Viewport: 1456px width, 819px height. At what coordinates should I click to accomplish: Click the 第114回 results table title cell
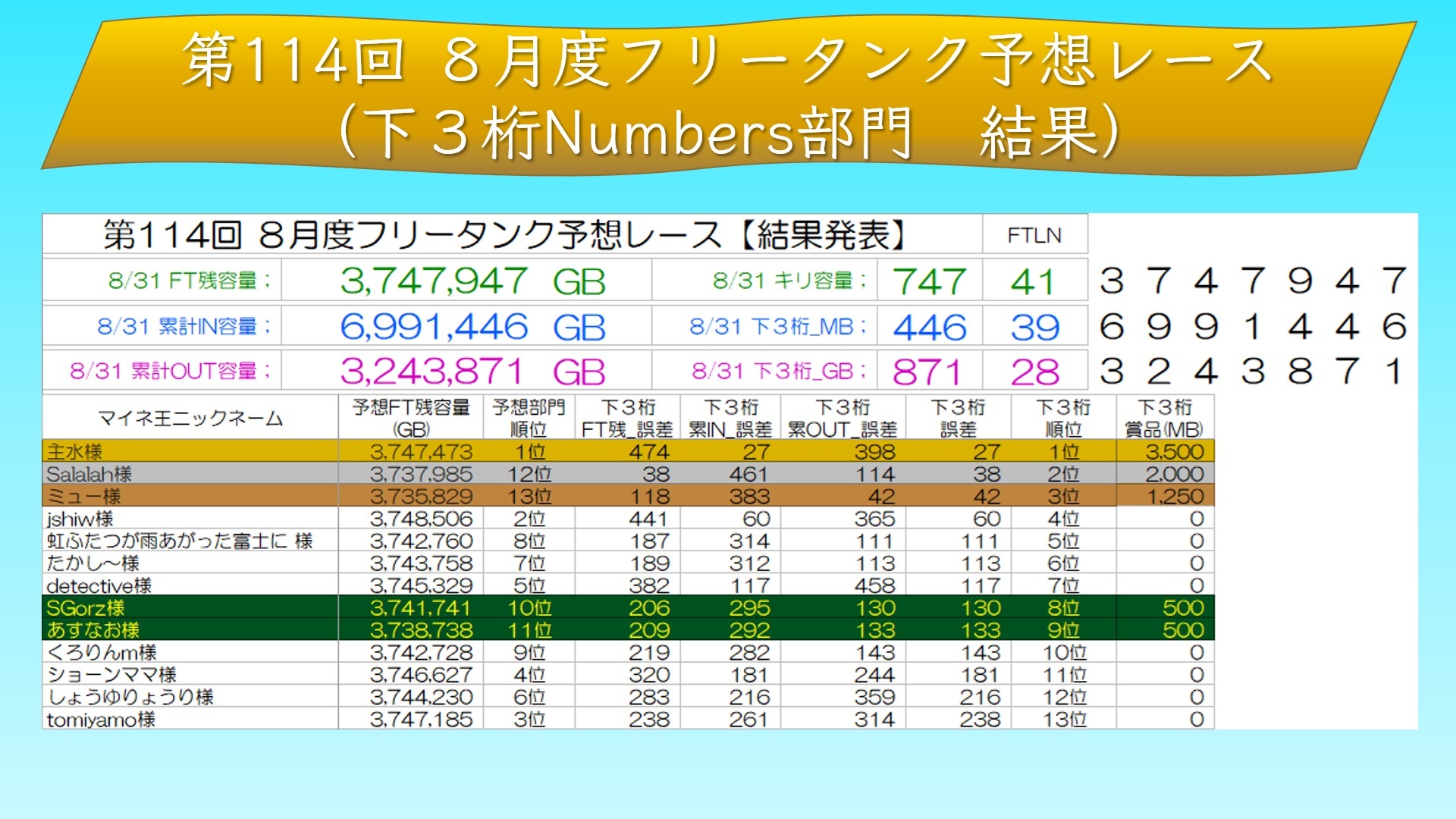[504, 235]
